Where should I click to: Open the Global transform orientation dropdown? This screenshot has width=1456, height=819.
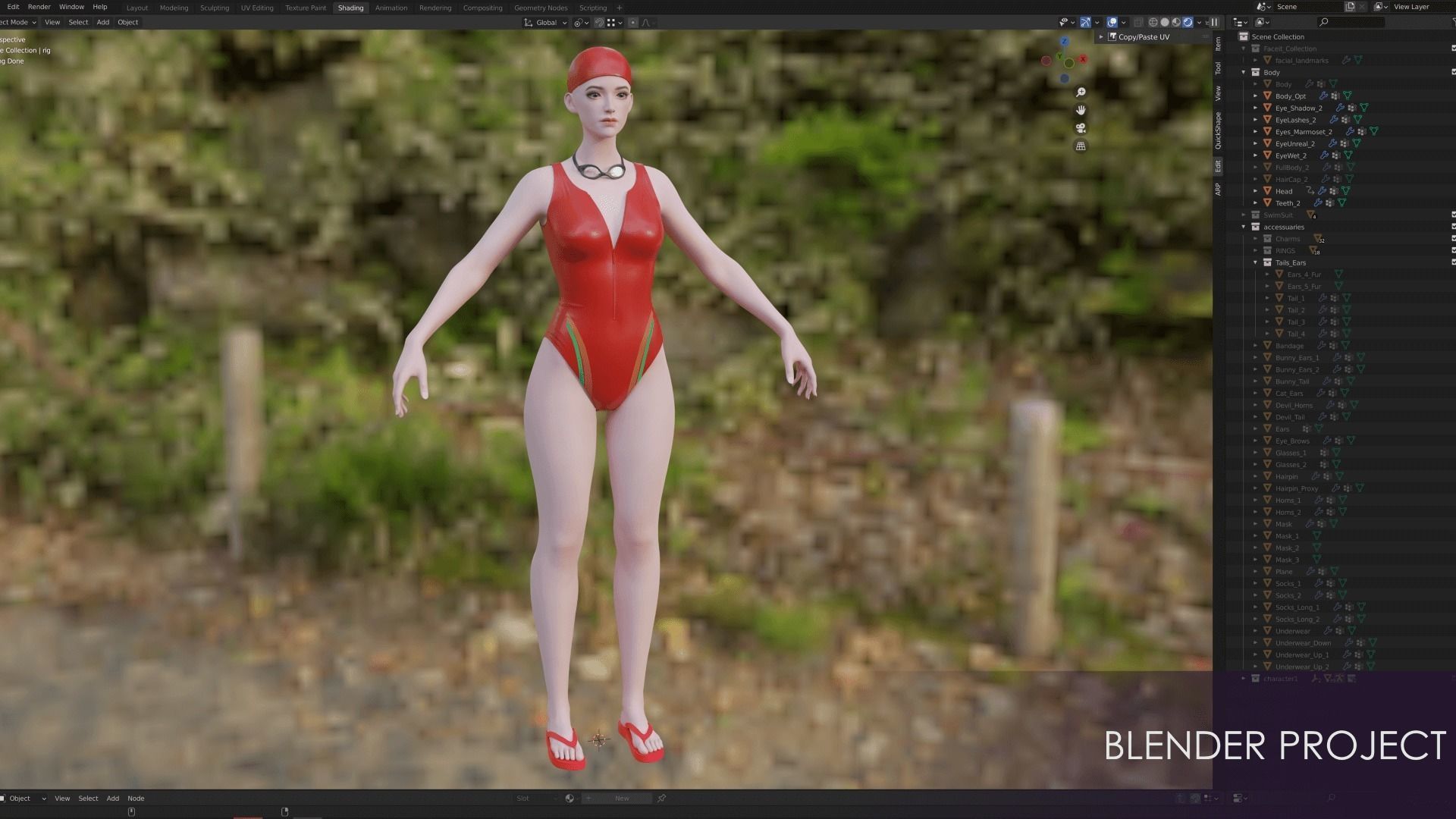[x=546, y=22]
